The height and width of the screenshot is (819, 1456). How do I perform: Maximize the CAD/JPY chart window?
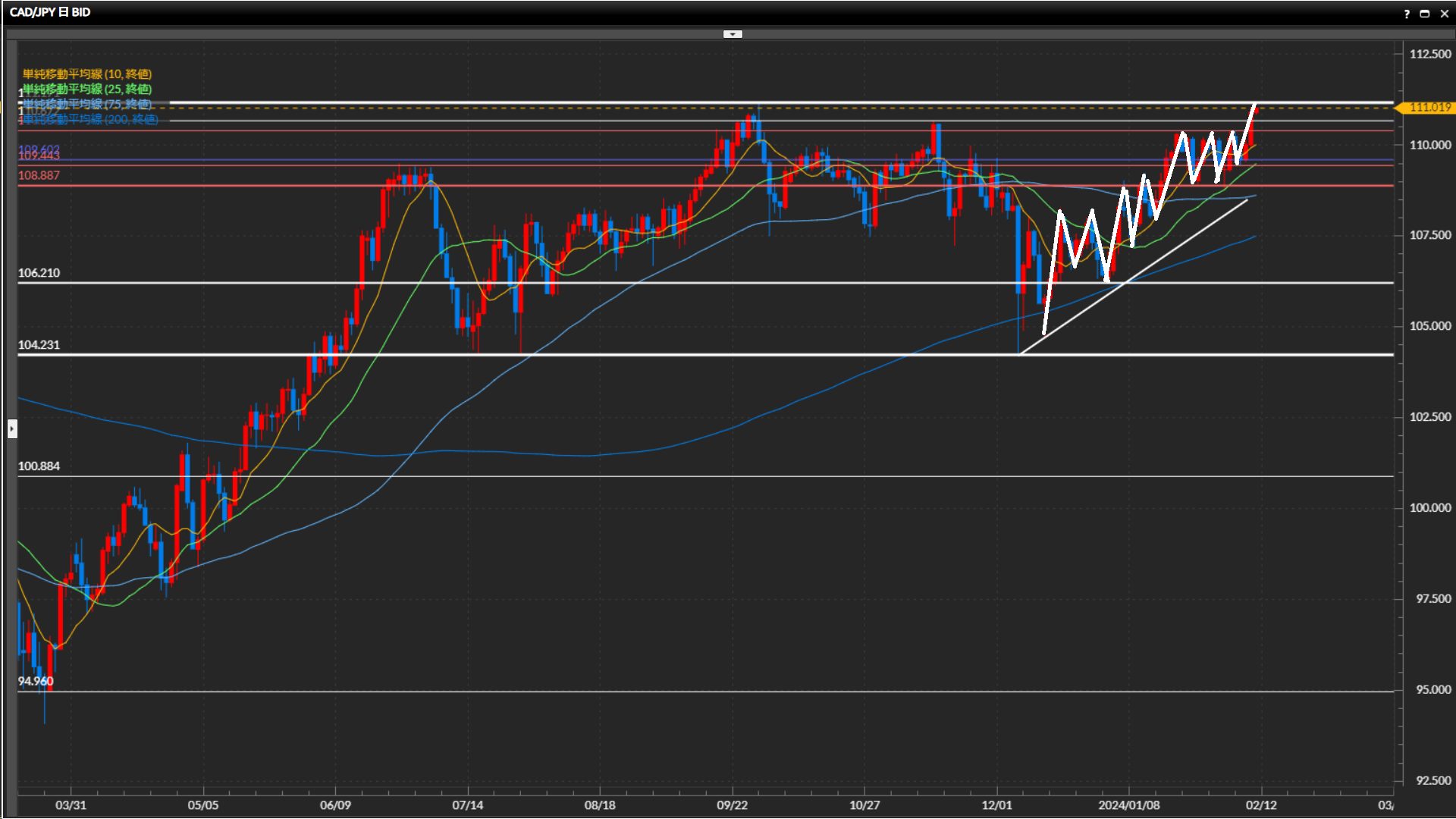click(1424, 14)
